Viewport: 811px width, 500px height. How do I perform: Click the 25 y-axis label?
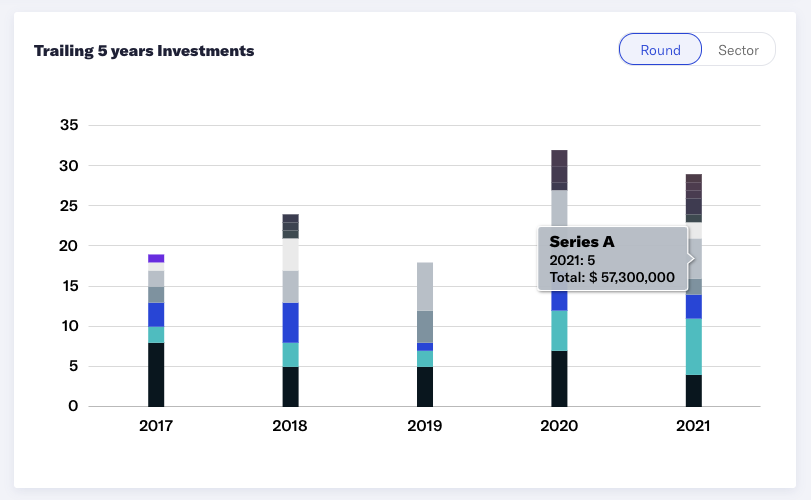click(x=69, y=206)
